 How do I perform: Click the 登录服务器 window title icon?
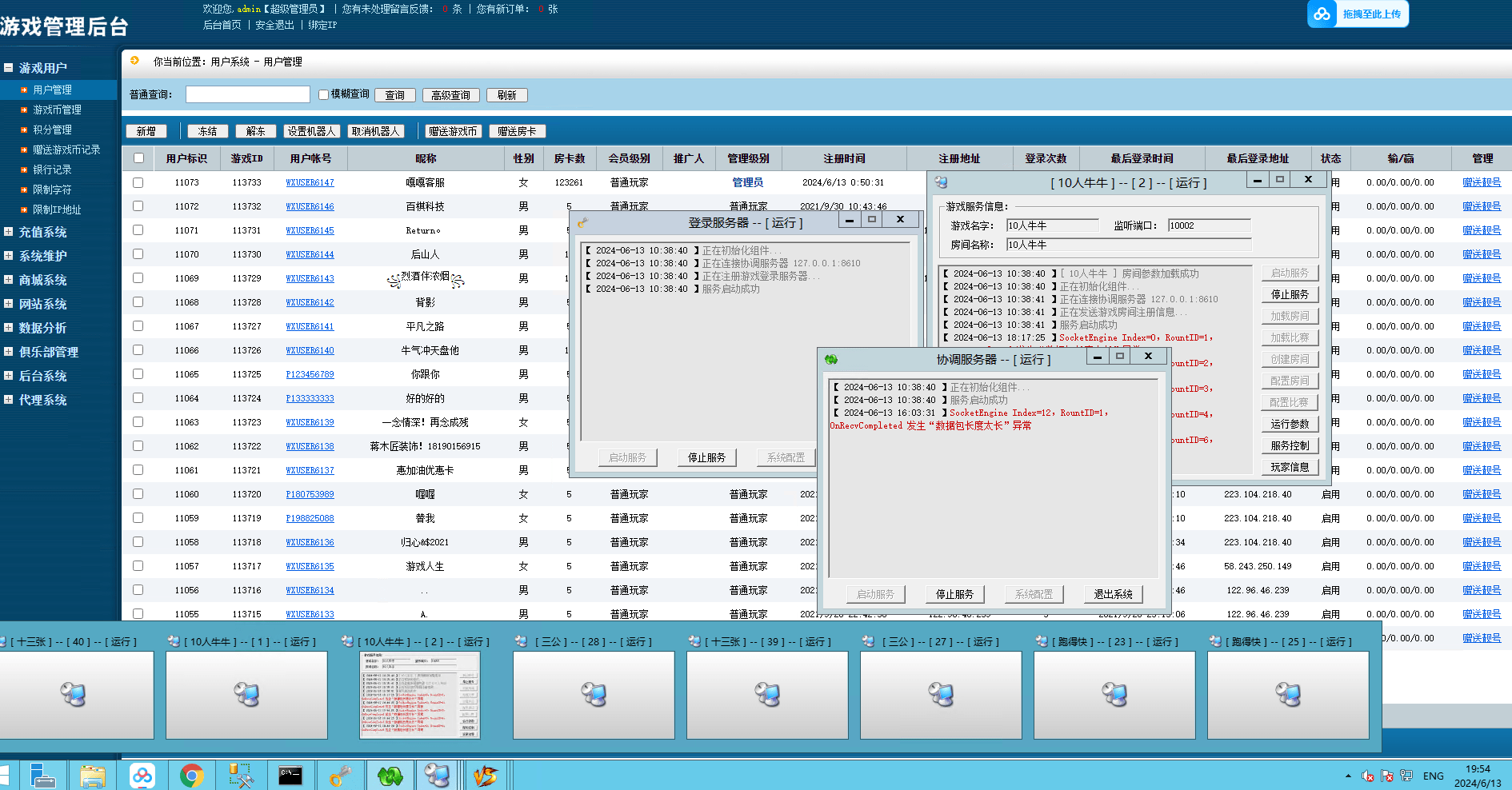pos(582,222)
